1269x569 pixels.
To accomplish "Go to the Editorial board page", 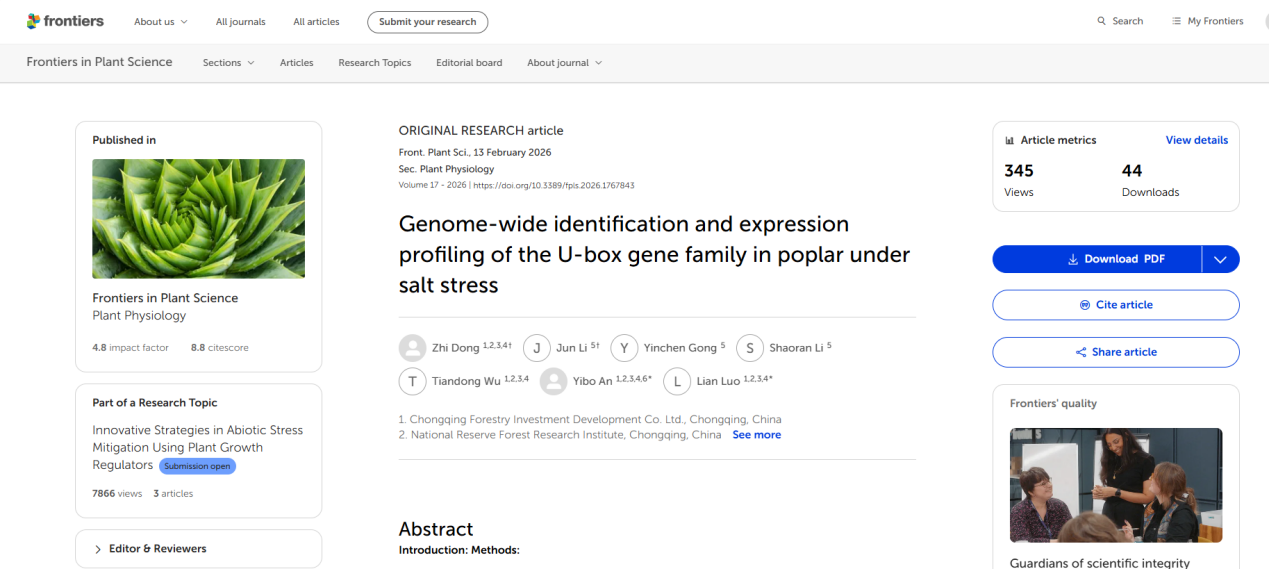I will 469,63.
